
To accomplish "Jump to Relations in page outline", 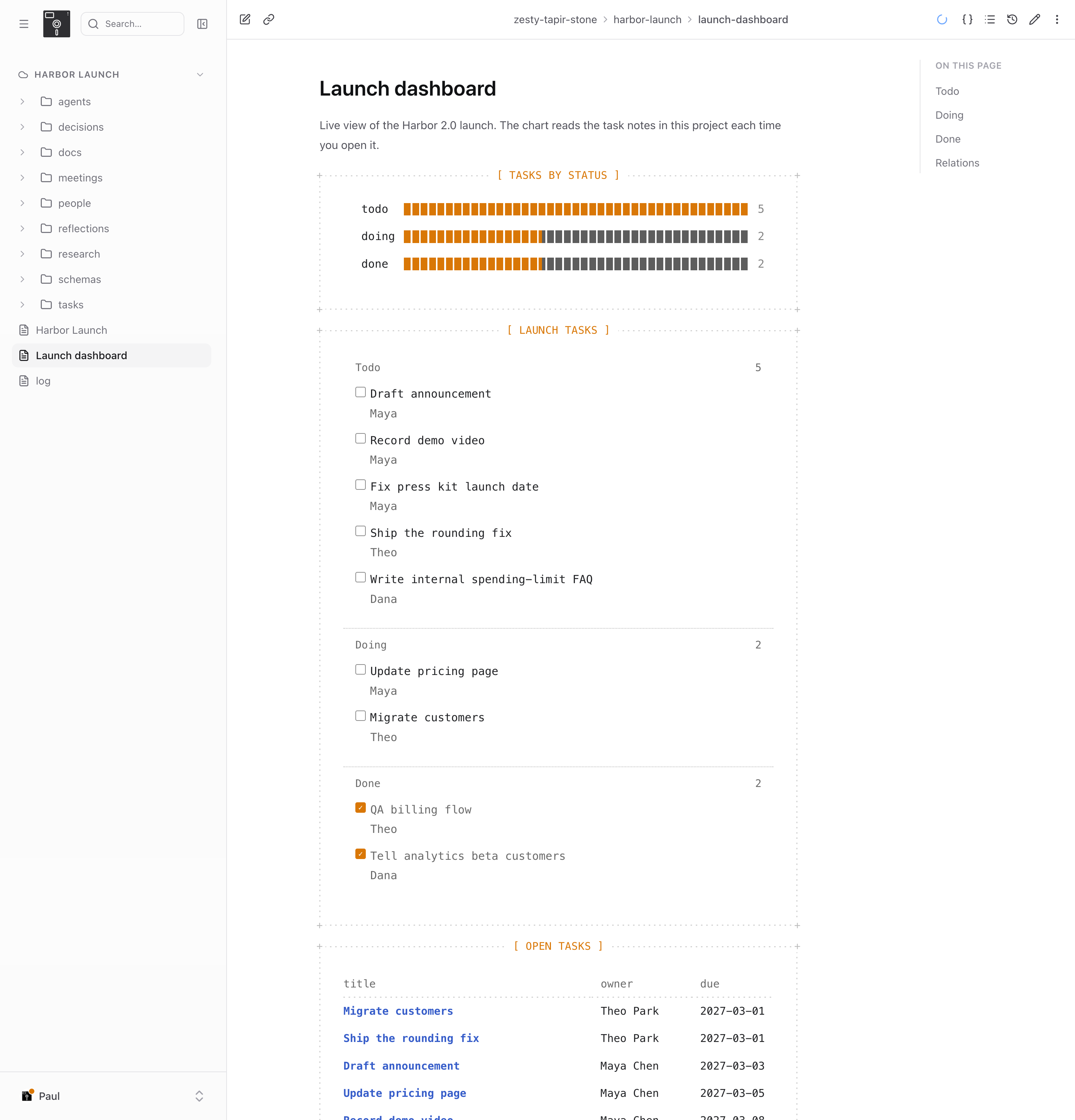I will [x=957, y=164].
